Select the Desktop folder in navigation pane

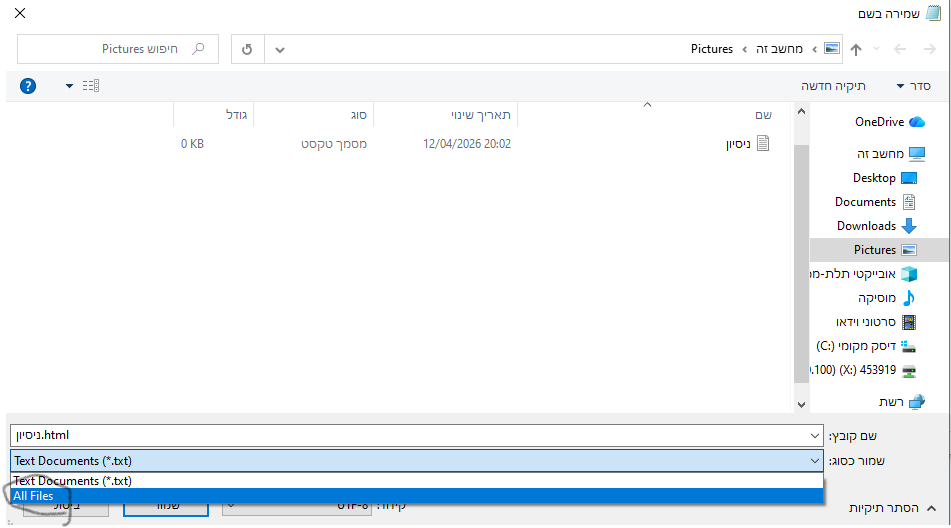[874, 178]
